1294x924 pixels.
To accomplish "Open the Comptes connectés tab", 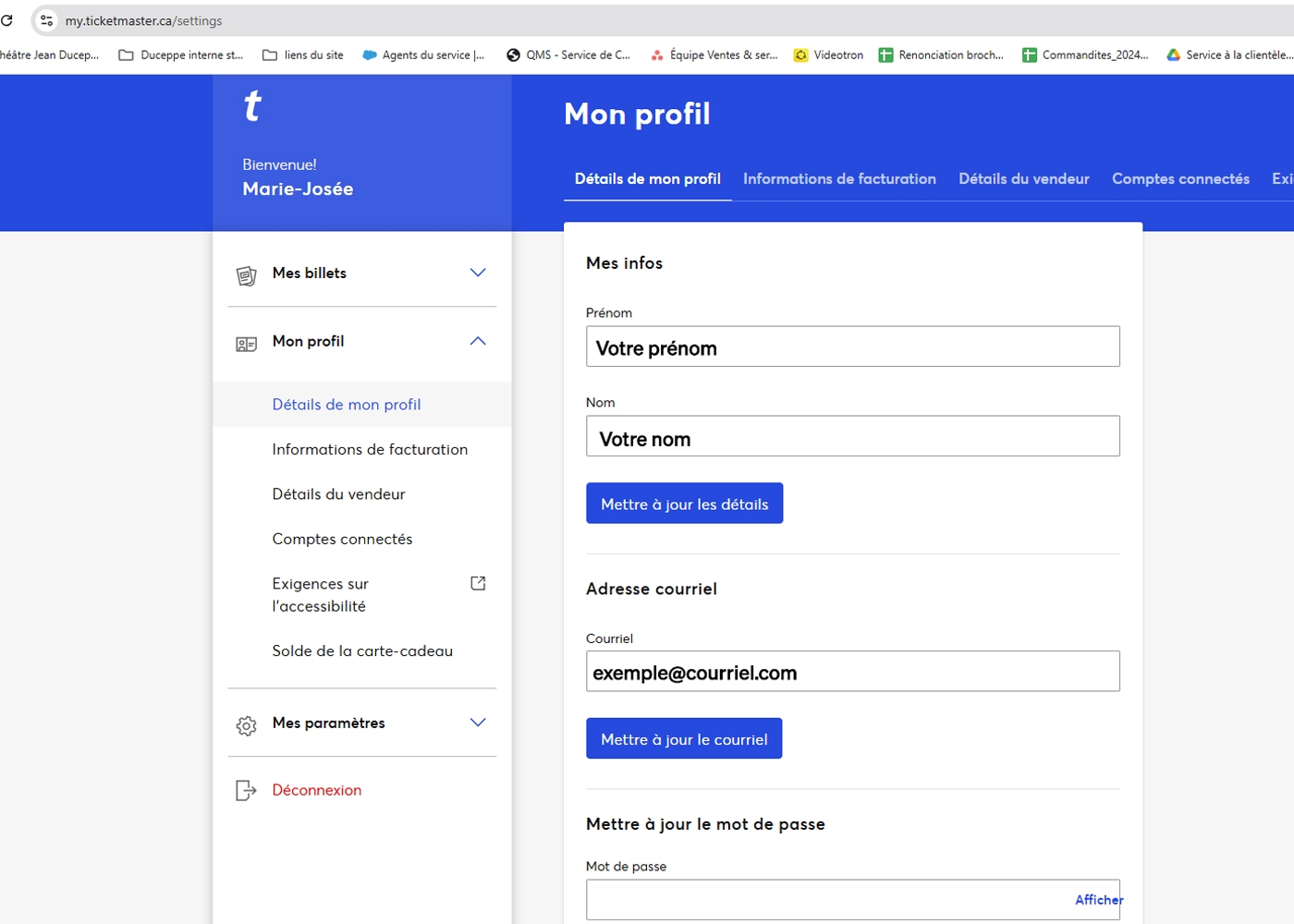I will pyautogui.click(x=1180, y=178).
